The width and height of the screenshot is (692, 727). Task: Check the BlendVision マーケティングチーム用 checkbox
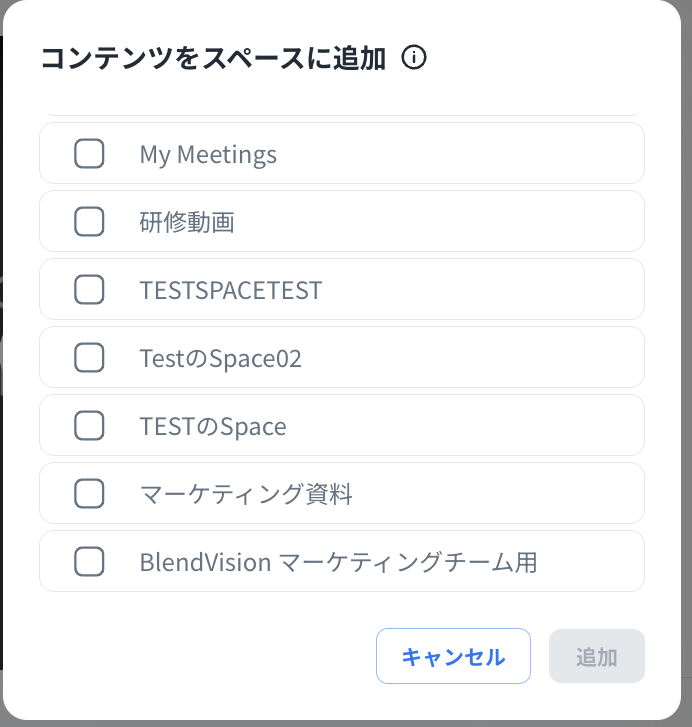(x=89, y=562)
